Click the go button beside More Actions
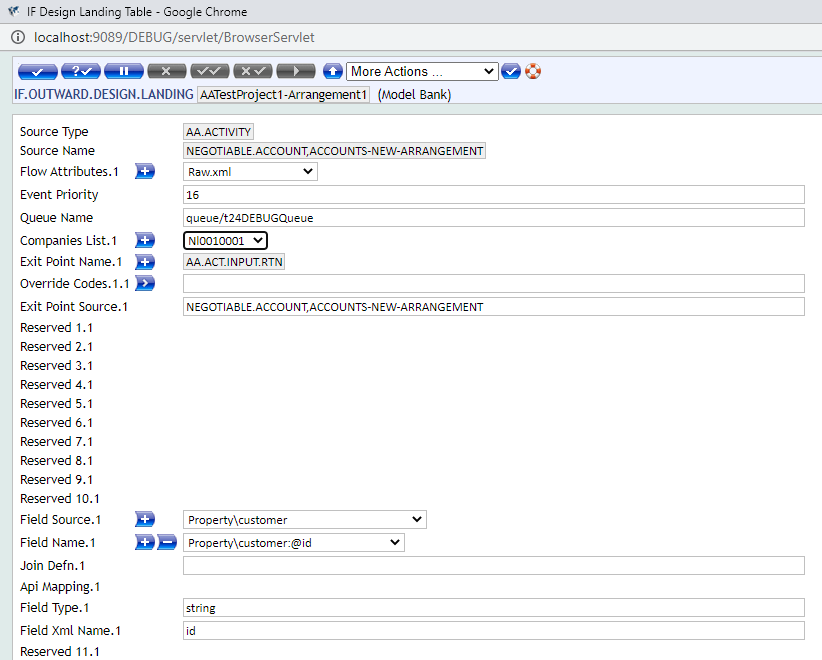The image size is (822, 660). point(511,72)
